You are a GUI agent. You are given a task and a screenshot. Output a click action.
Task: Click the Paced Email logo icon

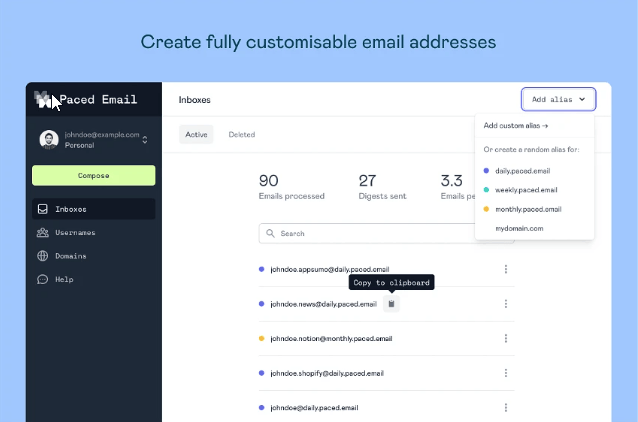point(43,99)
